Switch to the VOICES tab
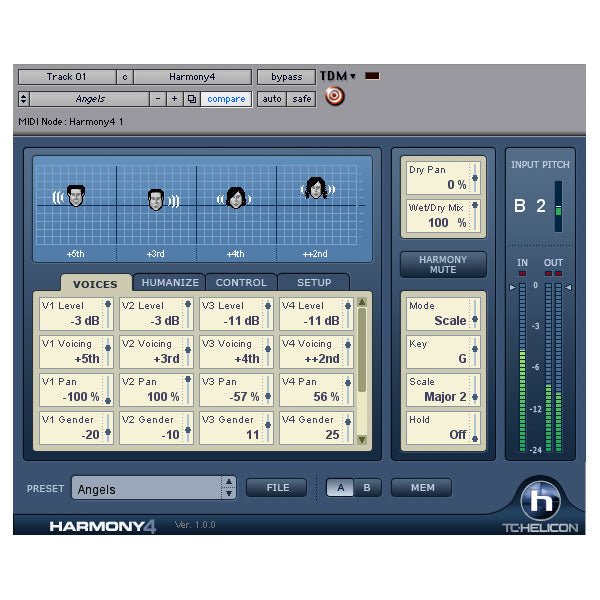 [95, 284]
